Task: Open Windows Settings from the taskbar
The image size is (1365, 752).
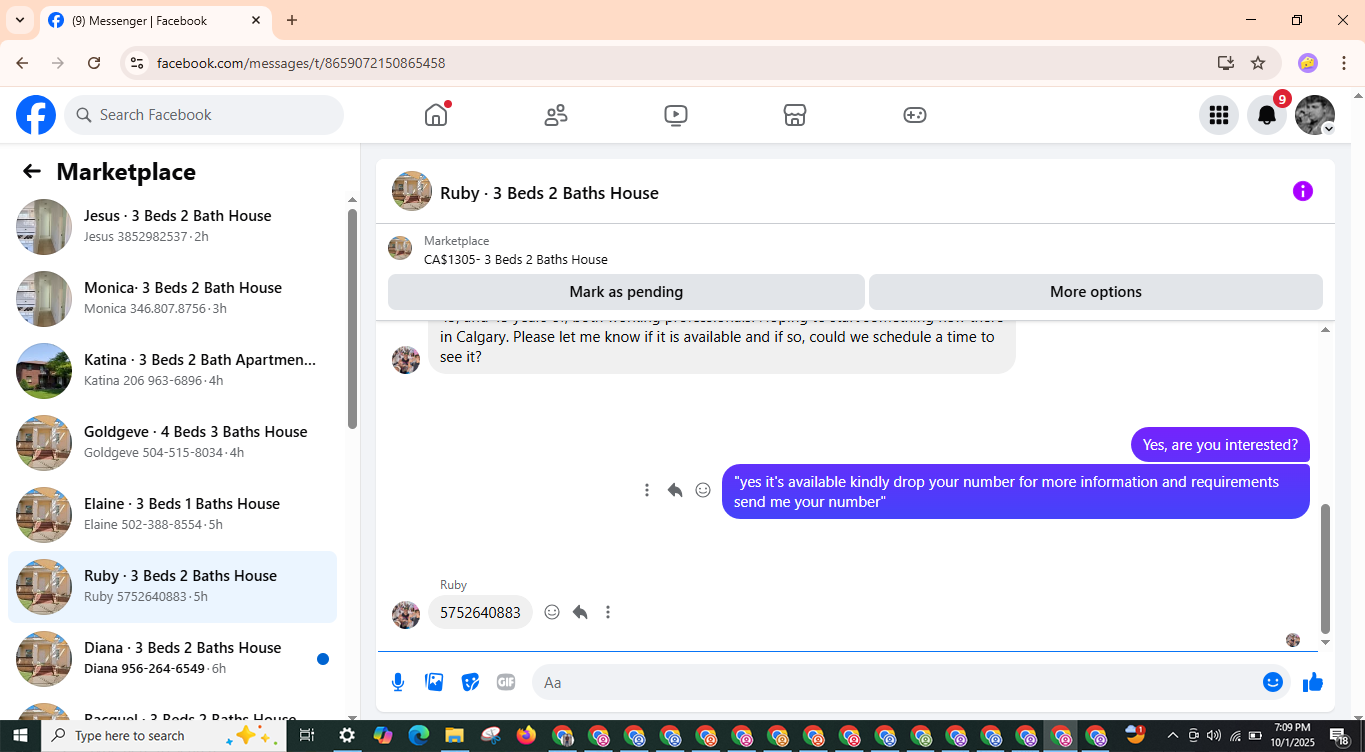Action: click(347, 736)
